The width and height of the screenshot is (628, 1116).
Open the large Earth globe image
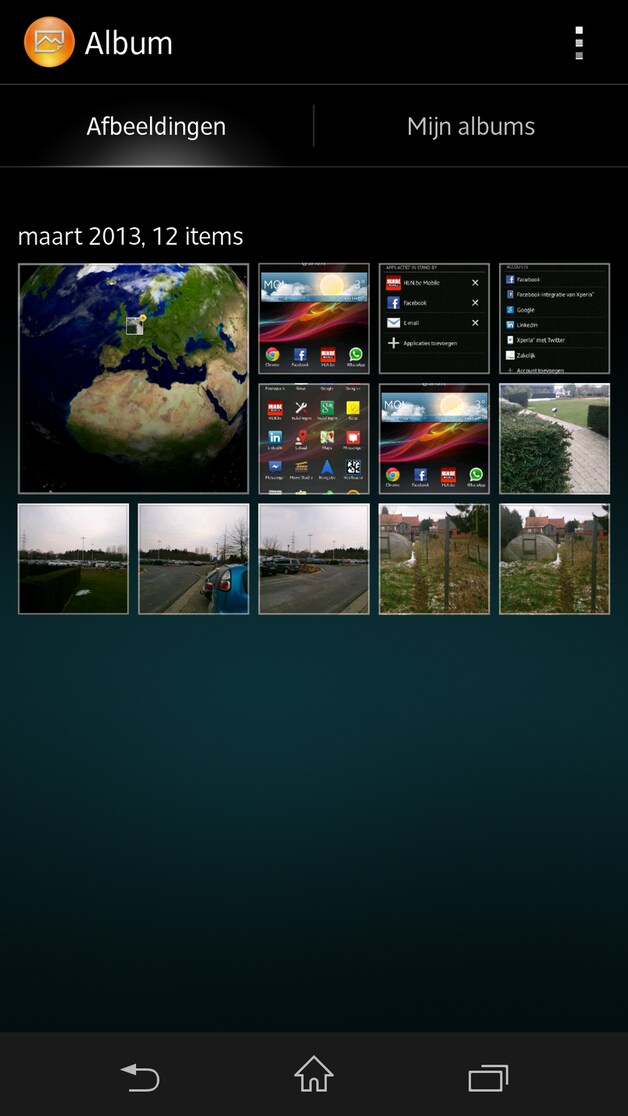click(x=133, y=378)
